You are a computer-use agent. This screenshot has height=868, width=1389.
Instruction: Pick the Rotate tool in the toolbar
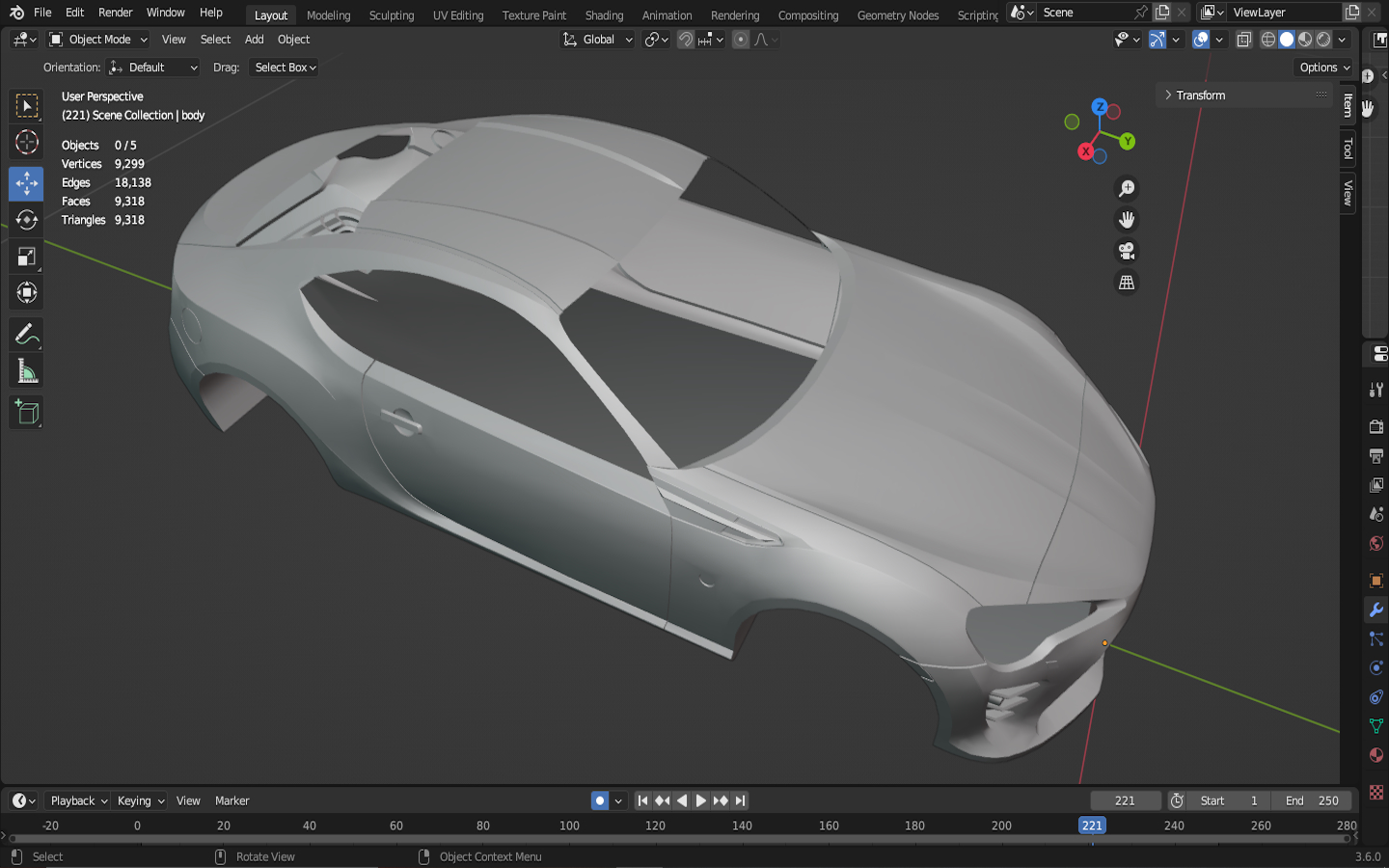click(x=27, y=220)
